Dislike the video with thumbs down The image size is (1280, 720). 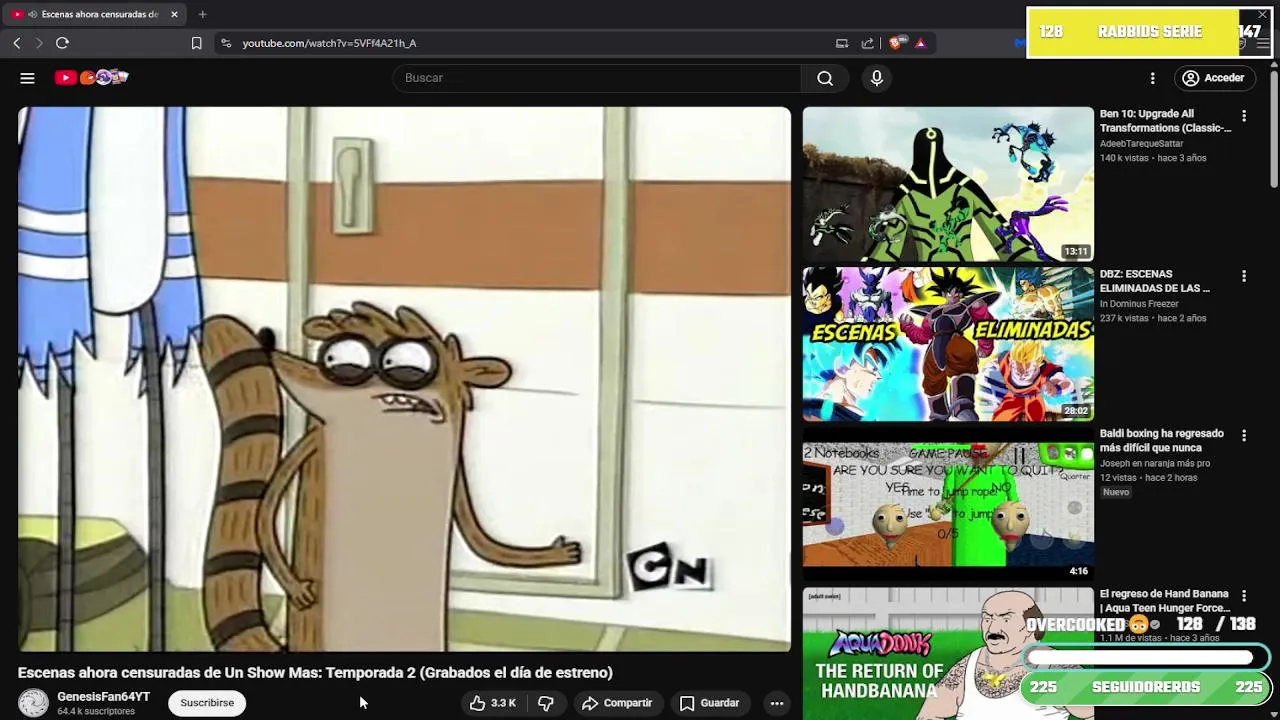coord(546,703)
